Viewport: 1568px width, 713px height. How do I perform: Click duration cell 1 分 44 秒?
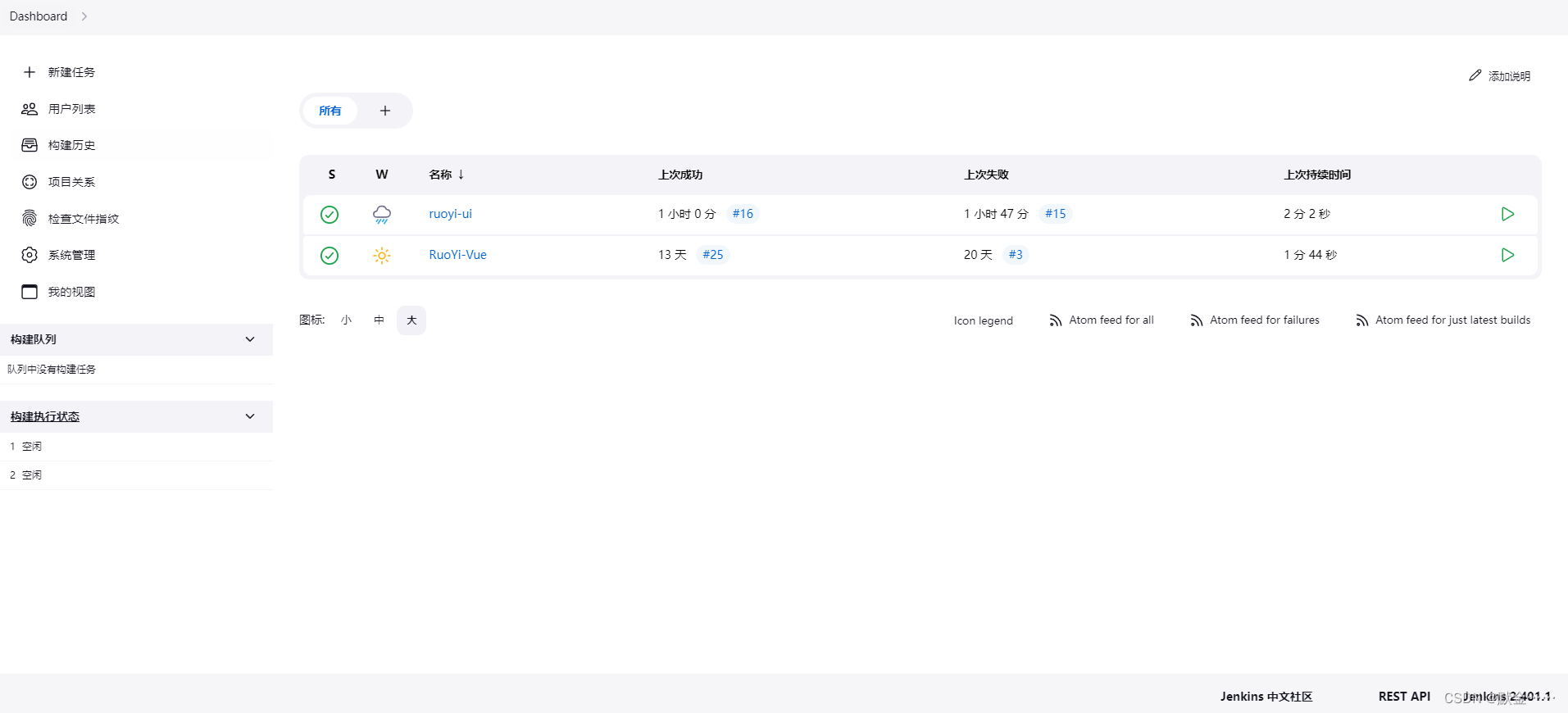[1310, 255]
